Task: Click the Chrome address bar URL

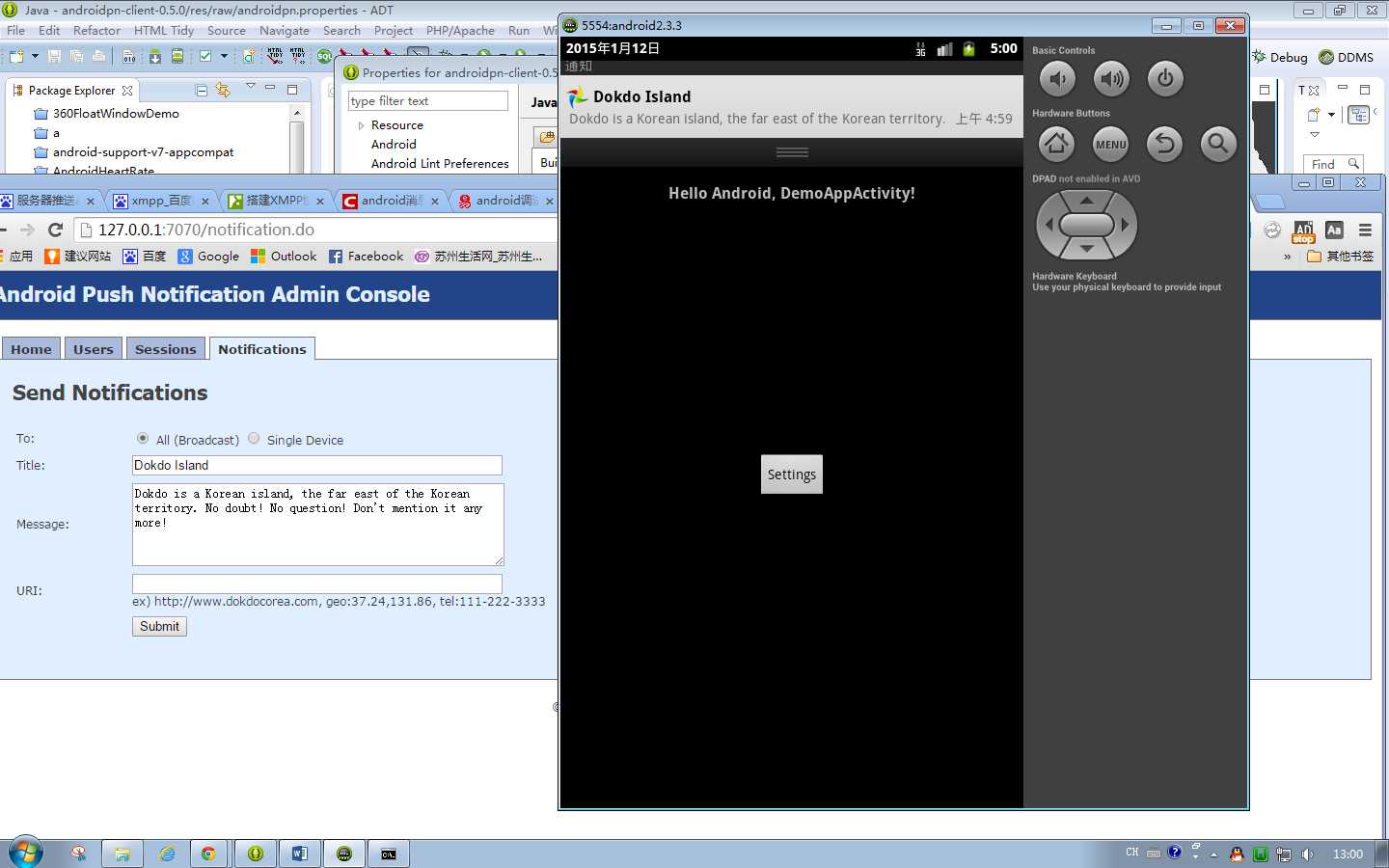Action: pyautogui.click(x=206, y=230)
